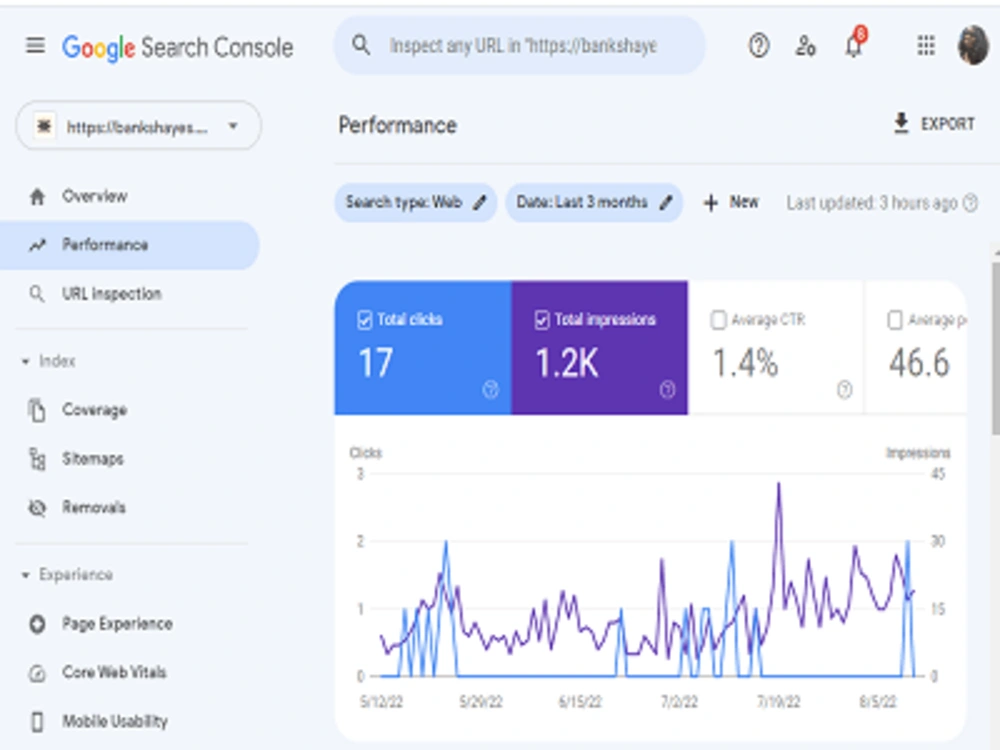Click the 8/5/22 axis date label

point(878,702)
